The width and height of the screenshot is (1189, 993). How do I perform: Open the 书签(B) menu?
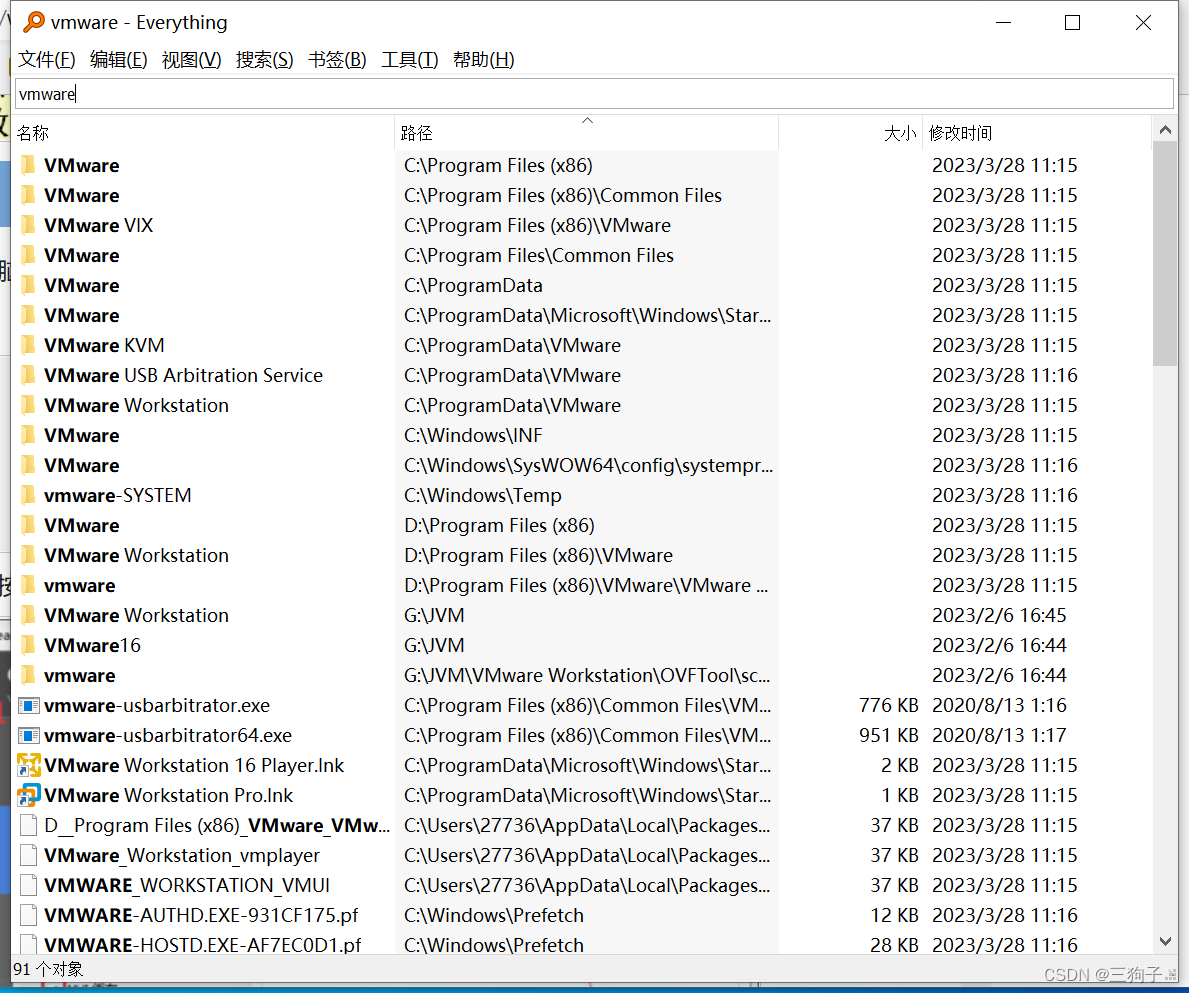(337, 60)
